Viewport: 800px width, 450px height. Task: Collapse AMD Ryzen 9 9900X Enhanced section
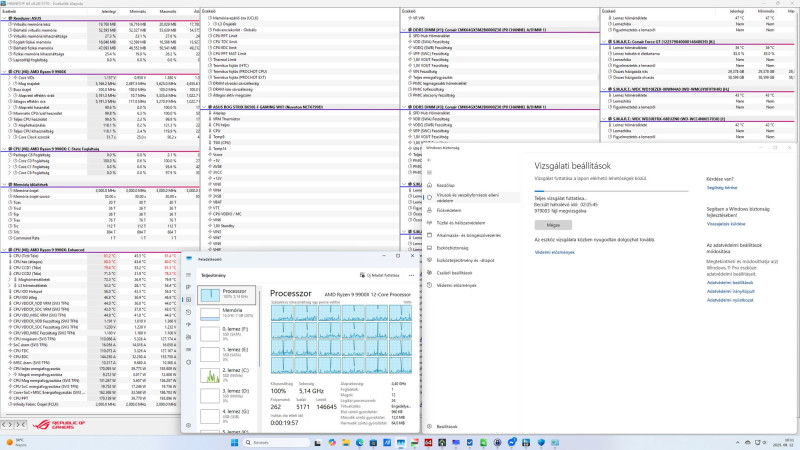tap(5, 250)
